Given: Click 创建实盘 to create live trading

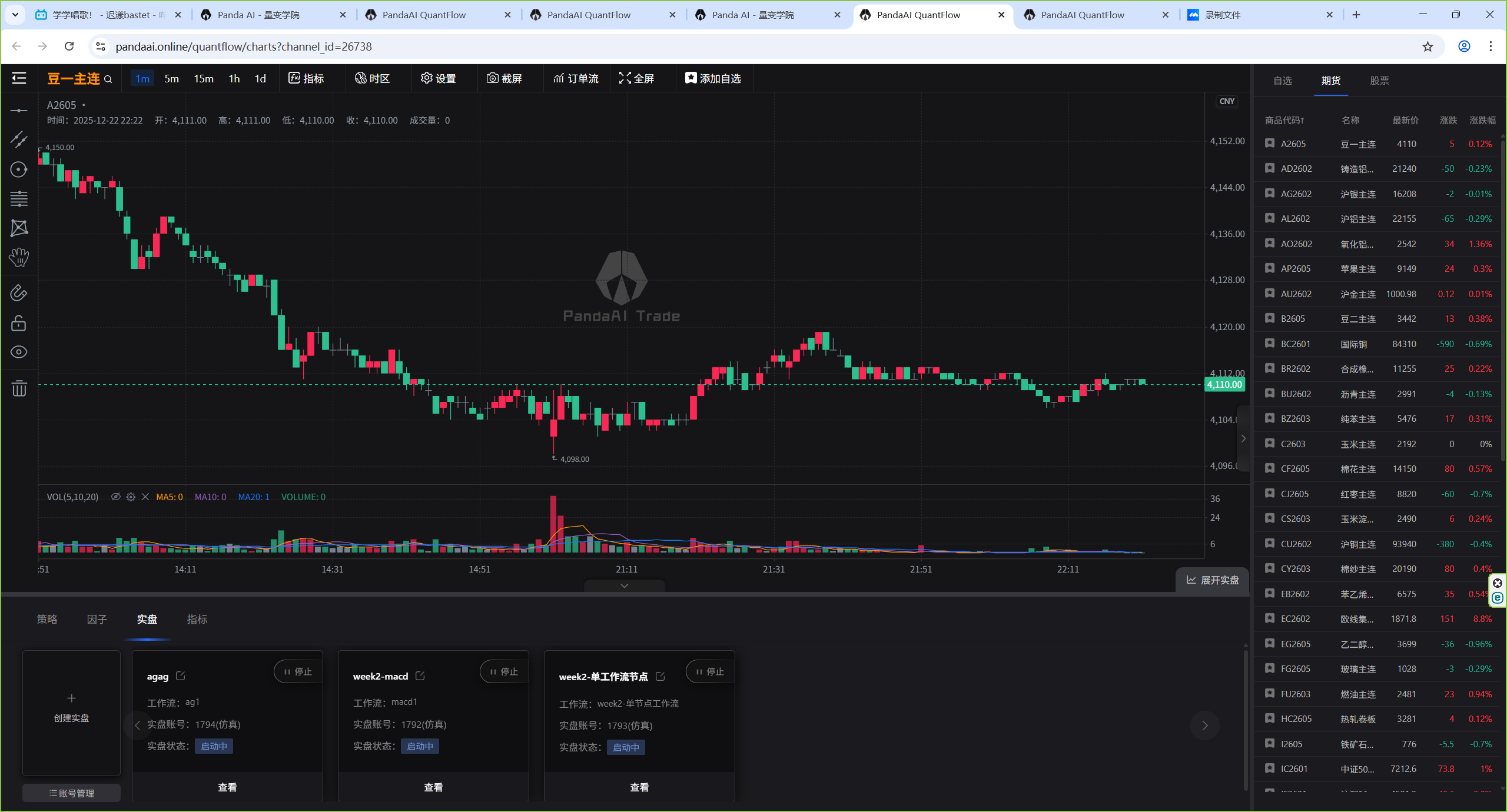Looking at the screenshot, I should click(71, 713).
